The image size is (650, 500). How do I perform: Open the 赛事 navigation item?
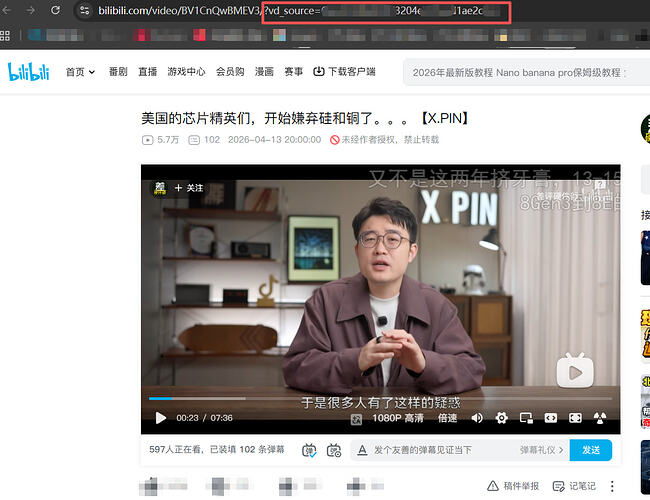click(x=293, y=72)
